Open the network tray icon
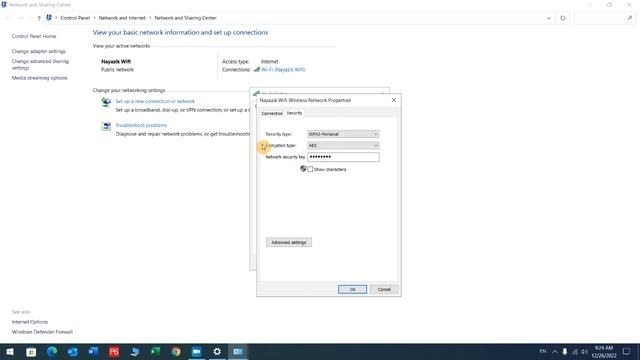Screen dimensions: 640x360 [575, 351]
